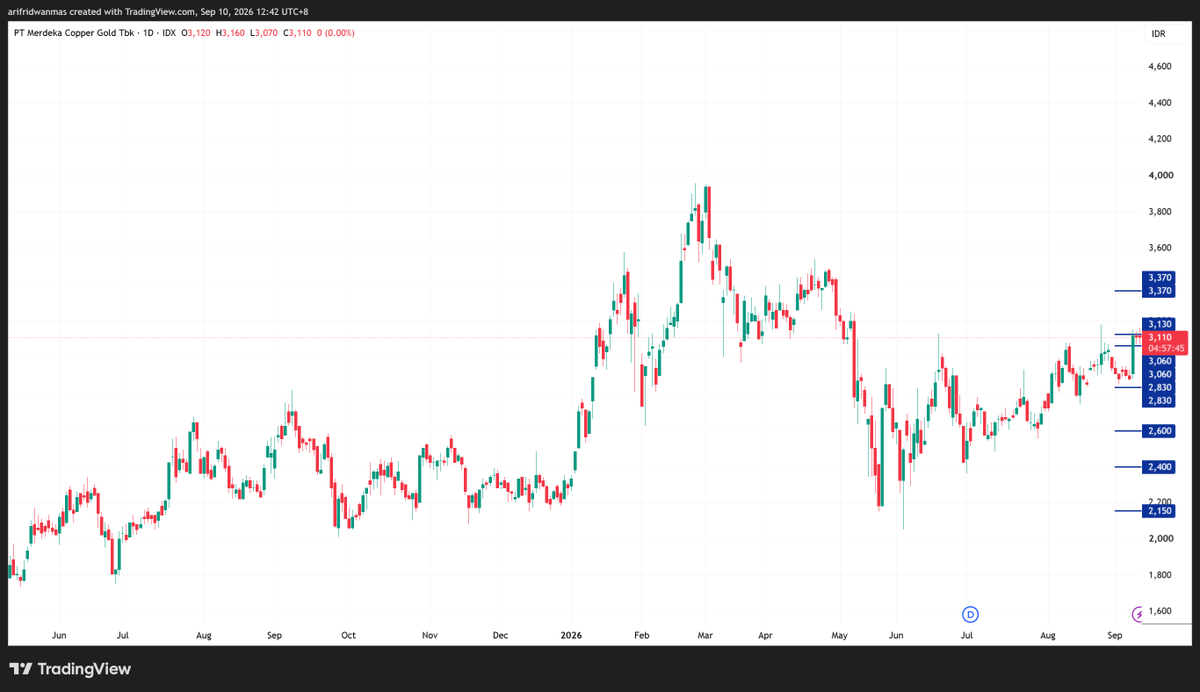The image size is (1200, 692).
Task: Click the Dec label on the time axis
Action: 501,635
